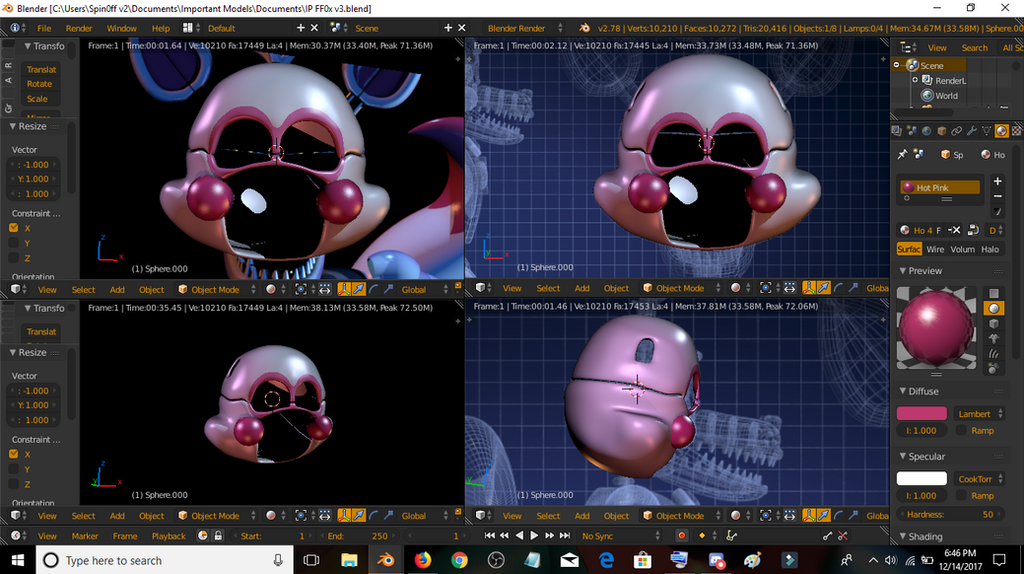1024x574 pixels.
Task: Click the Translate tool button in top panel
Action: [x=41, y=69]
